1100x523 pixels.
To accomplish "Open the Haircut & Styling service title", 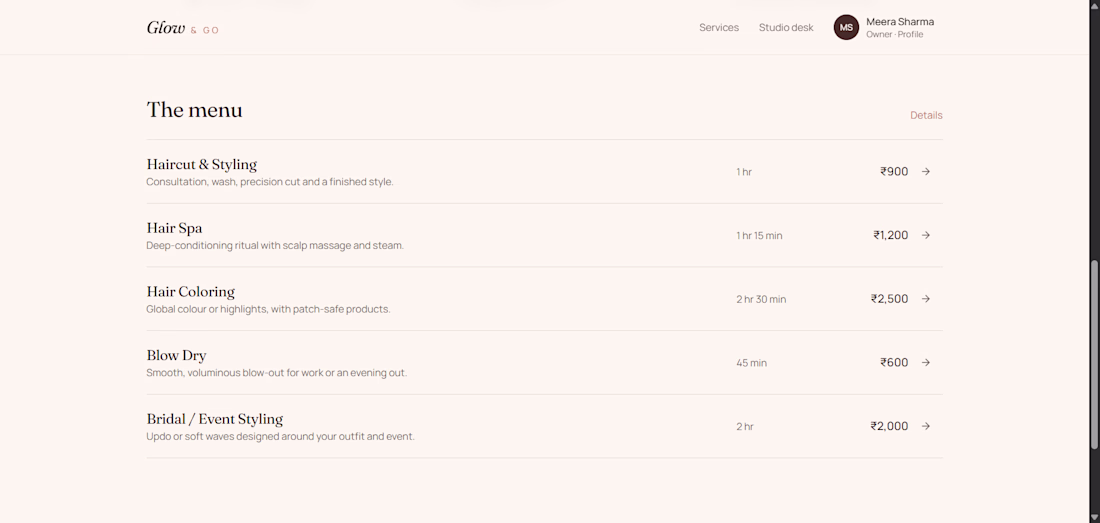I will click(x=201, y=164).
